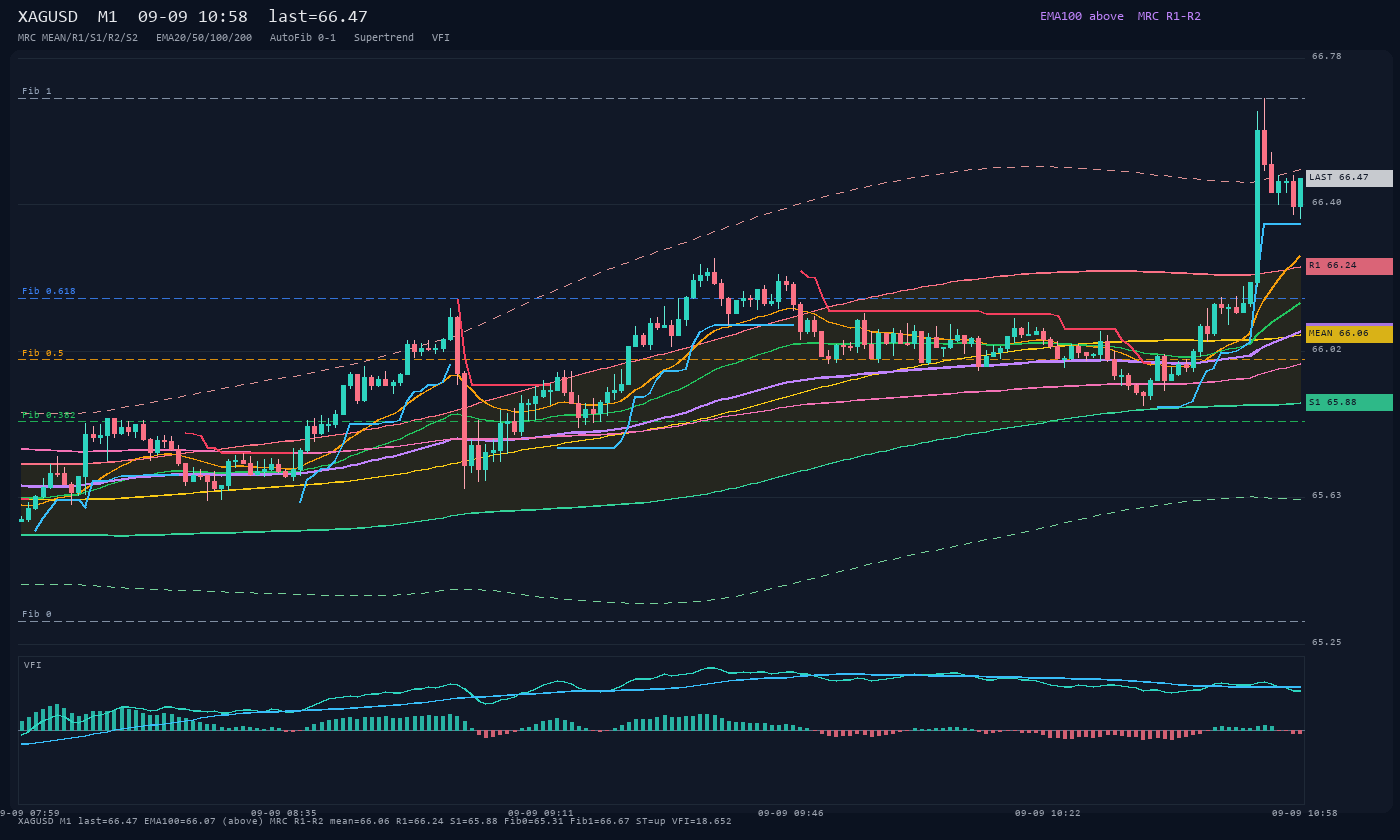Click the 66.78 price axis value

pyautogui.click(x=1327, y=56)
